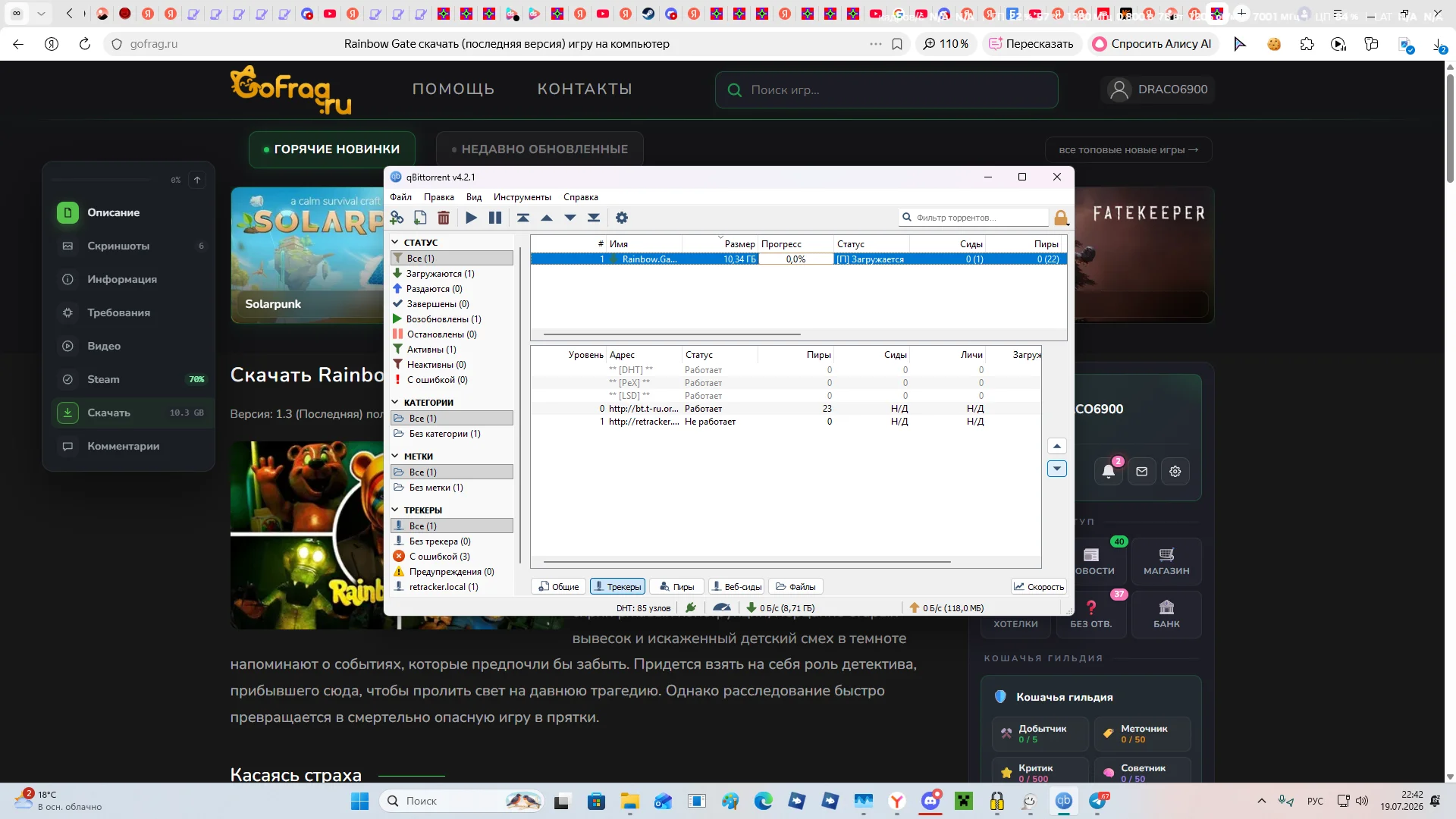Open the Вид menu in qBittorrent
Screen dimensions: 1456x819
tap(474, 197)
